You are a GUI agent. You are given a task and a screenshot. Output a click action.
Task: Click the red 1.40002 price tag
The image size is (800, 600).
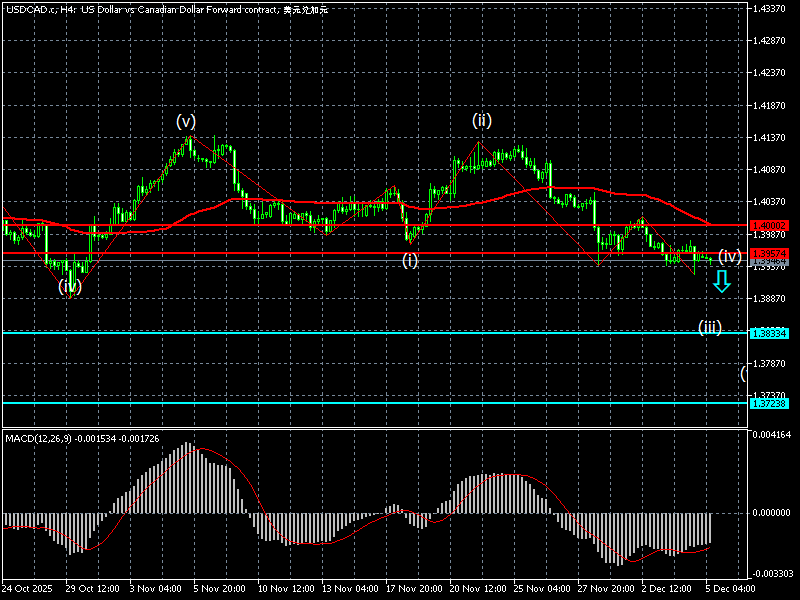pyautogui.click(x=771, y=225)
